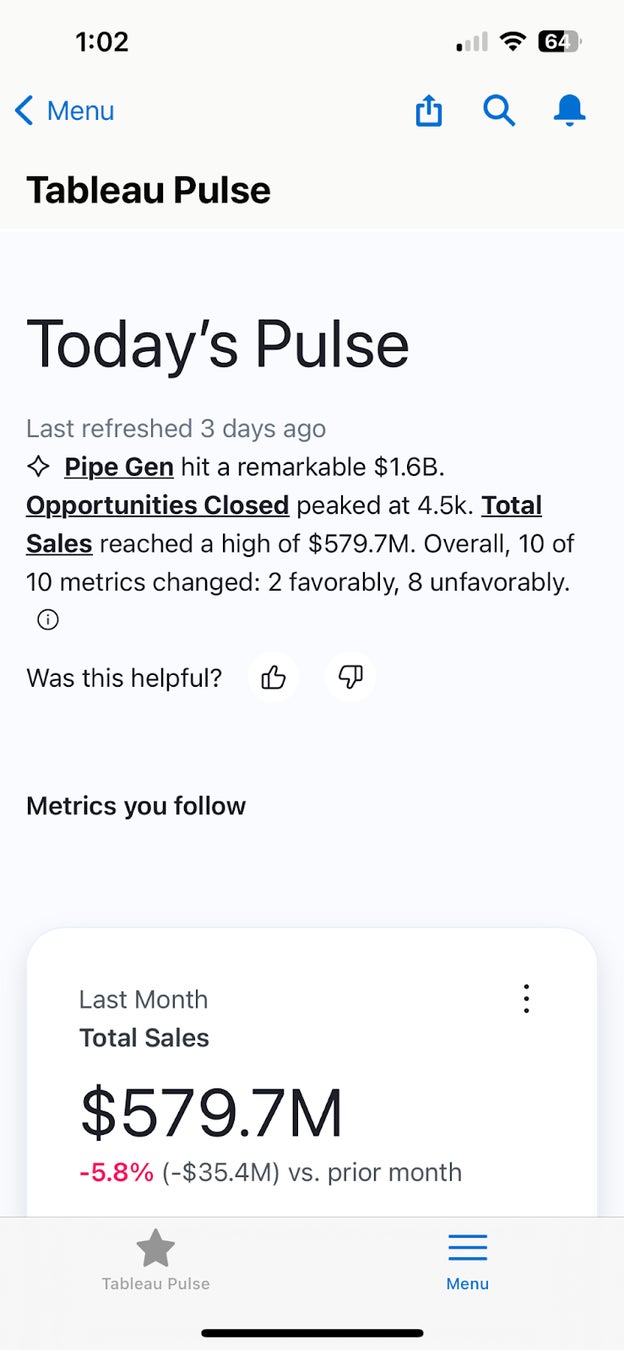624x1350 pixels.
Task: Open the Pipe Gen metric link
Action: pos(119,467)
